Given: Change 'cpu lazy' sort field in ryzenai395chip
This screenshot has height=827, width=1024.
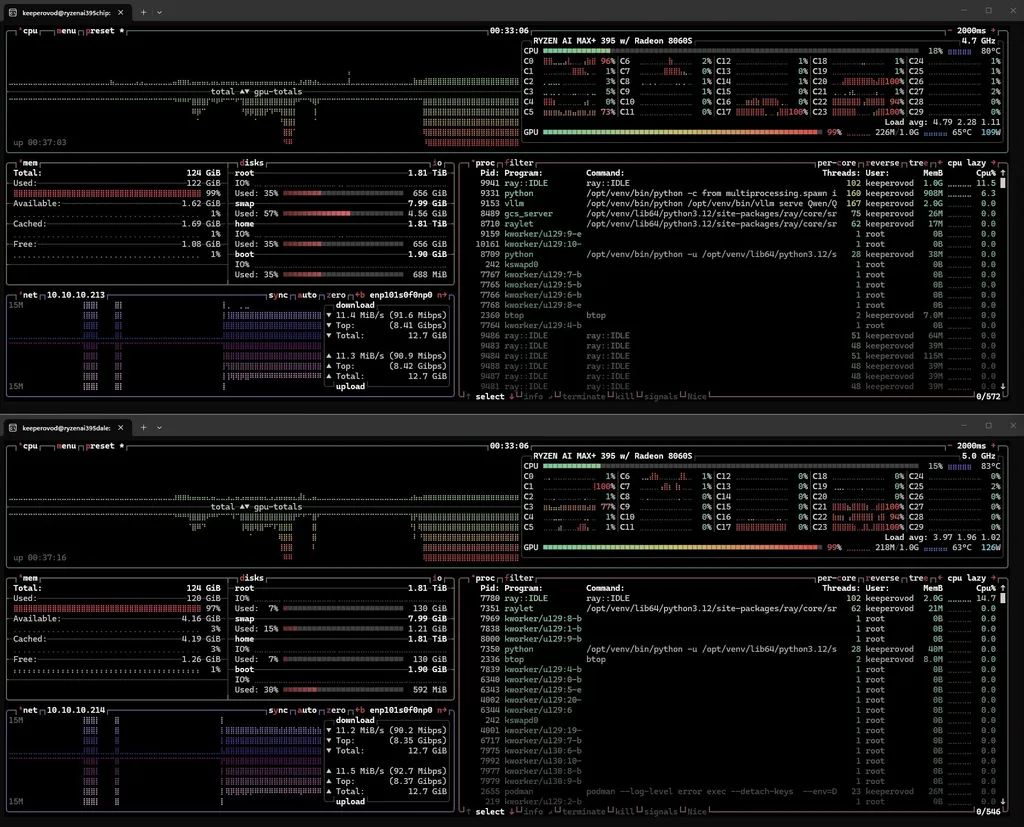Looking at the screenshot, I should pyautogui.click(x=967, y=163).
